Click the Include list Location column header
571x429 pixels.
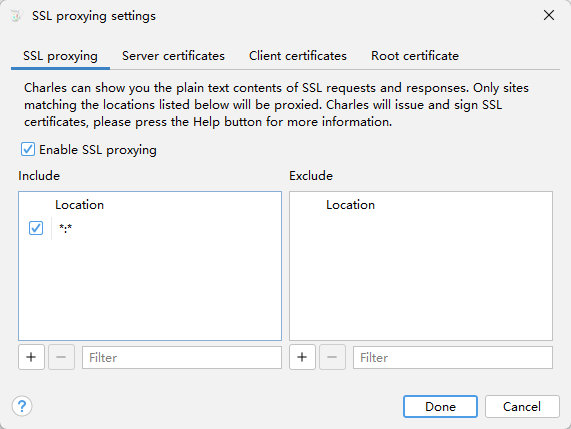click(x=79, y=205)
